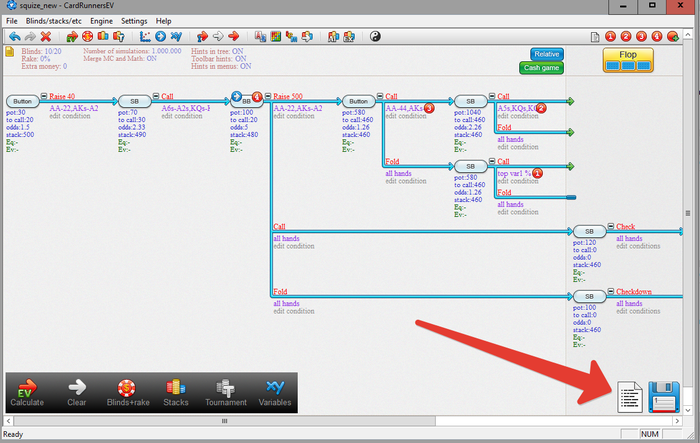Collapse the Call branch with A5s,KQs range
Image resolution: width=700 pixels, height=443 pixels.
coord(492,96)
